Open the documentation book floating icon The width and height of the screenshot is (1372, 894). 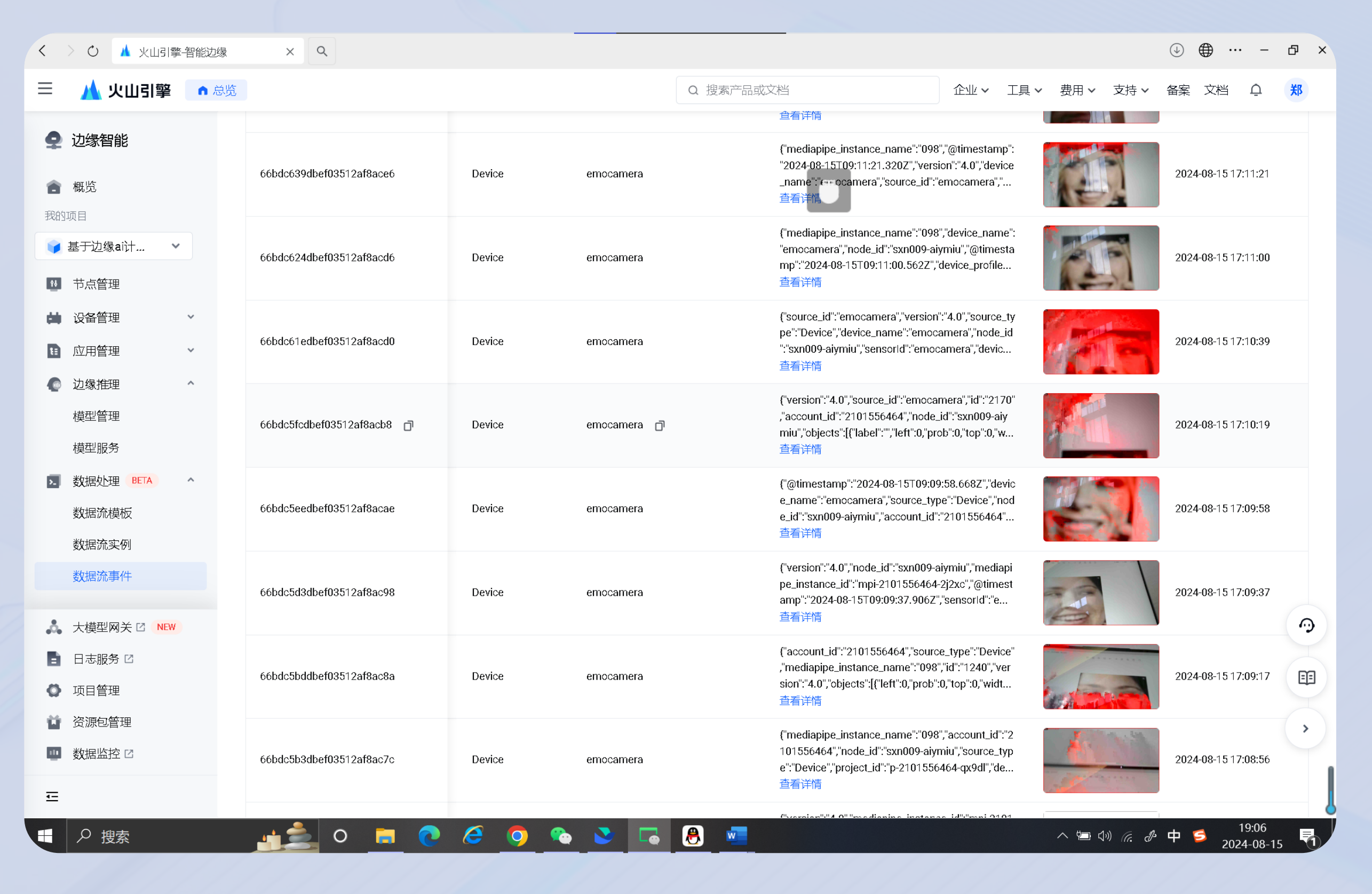point(1306,677)
